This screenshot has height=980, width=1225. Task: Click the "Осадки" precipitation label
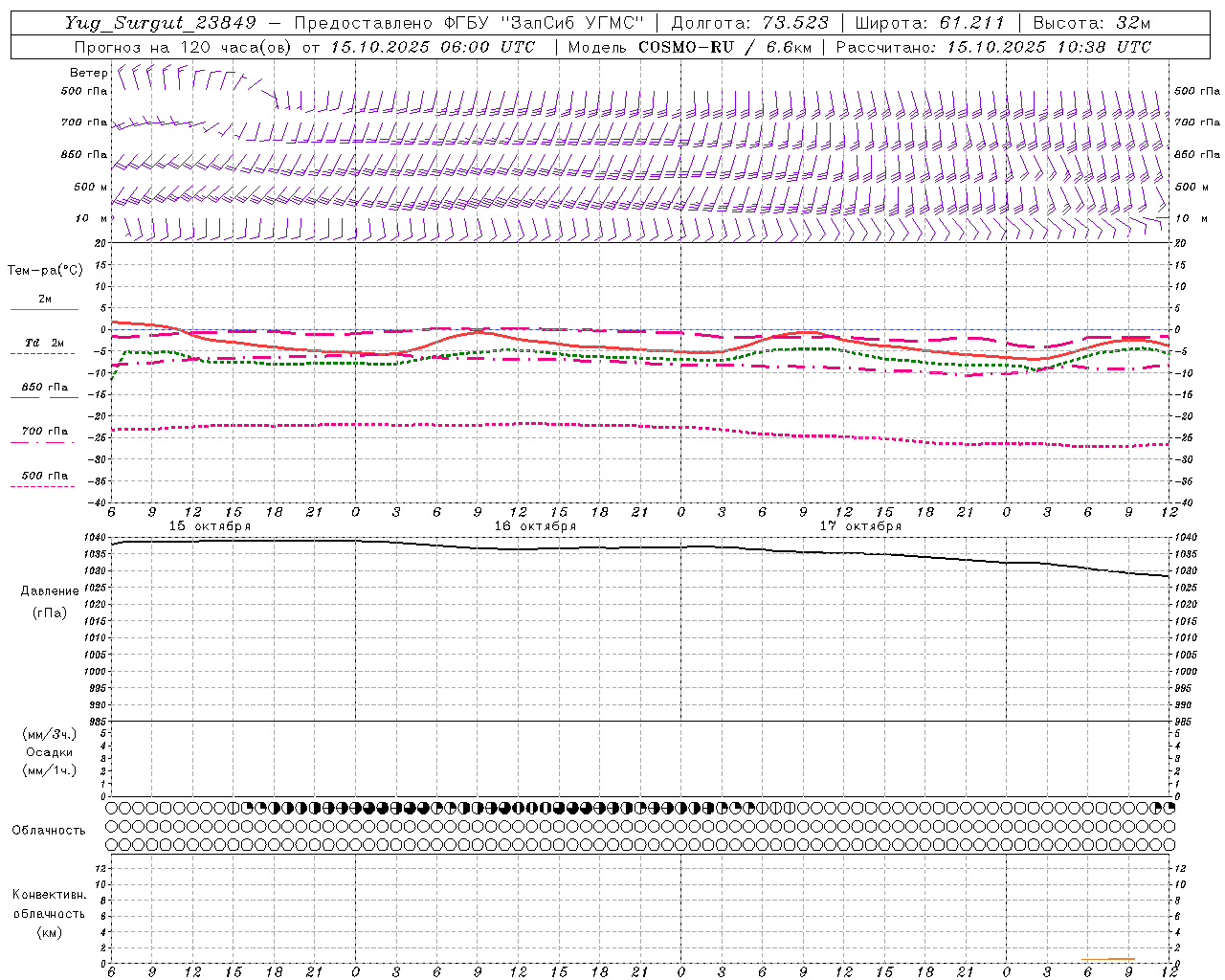click(50, 753)
